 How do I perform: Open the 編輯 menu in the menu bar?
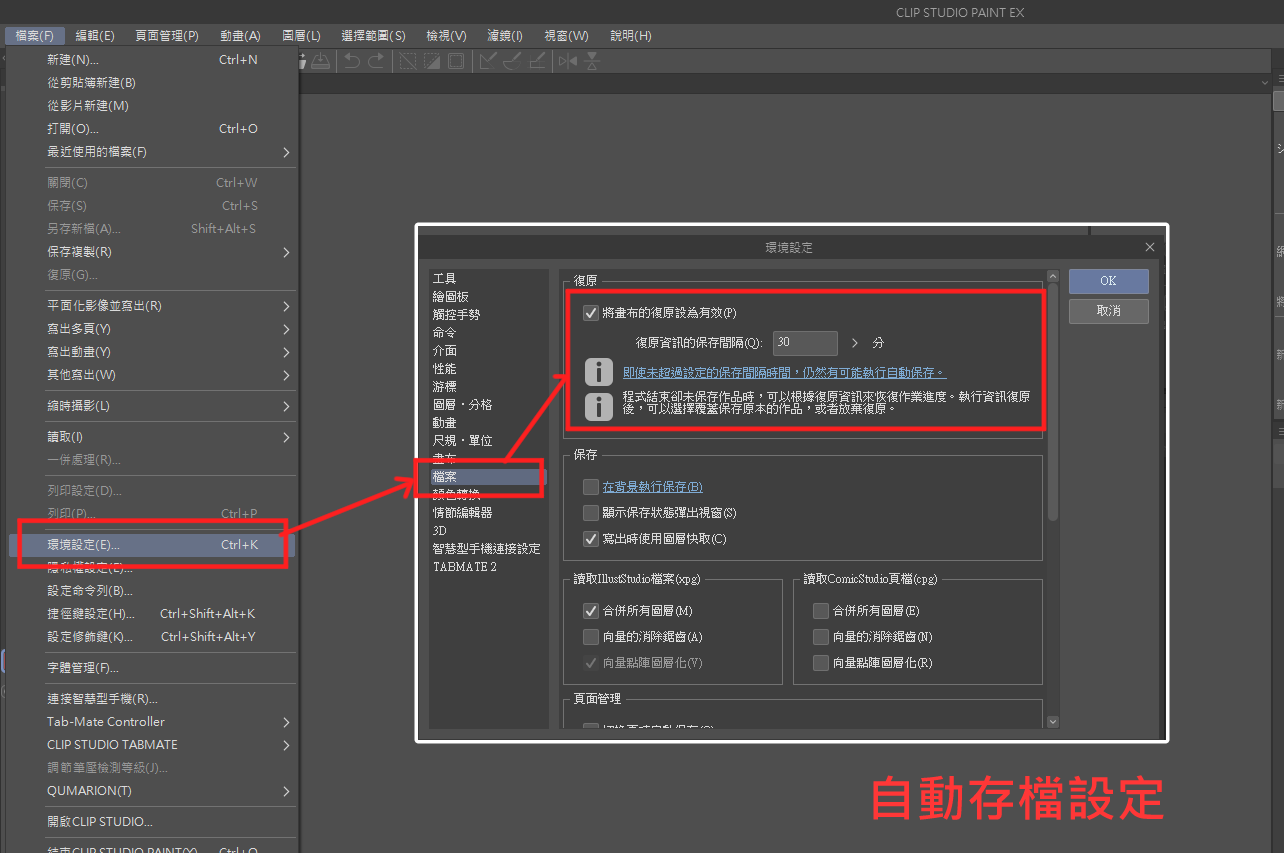click(95, 36)
